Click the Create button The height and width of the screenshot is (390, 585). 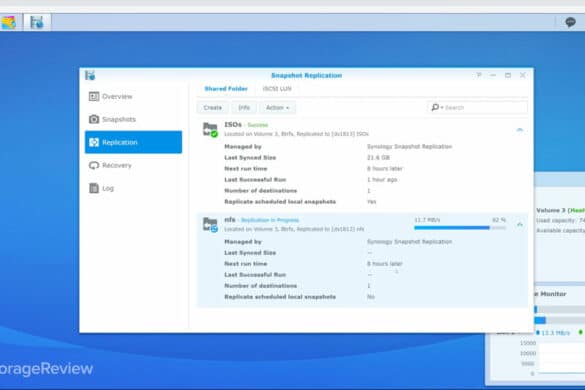(x=213, y=107)
